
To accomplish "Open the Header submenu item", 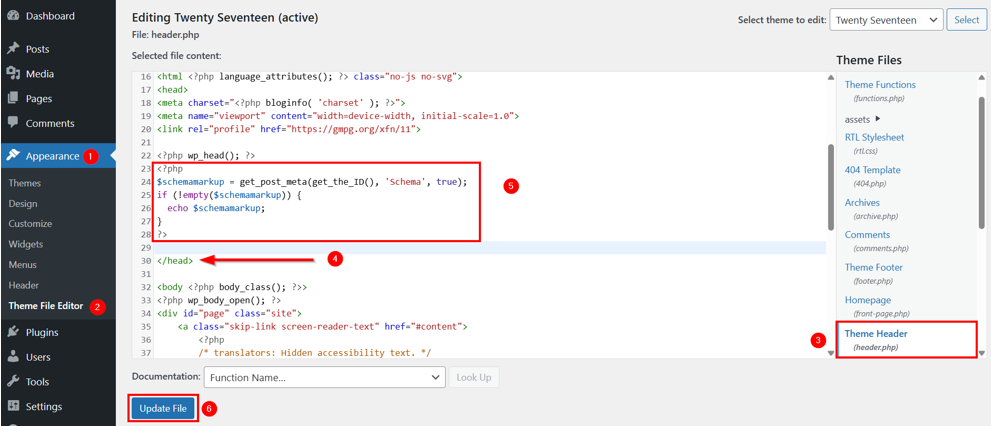I will [23, 285].
